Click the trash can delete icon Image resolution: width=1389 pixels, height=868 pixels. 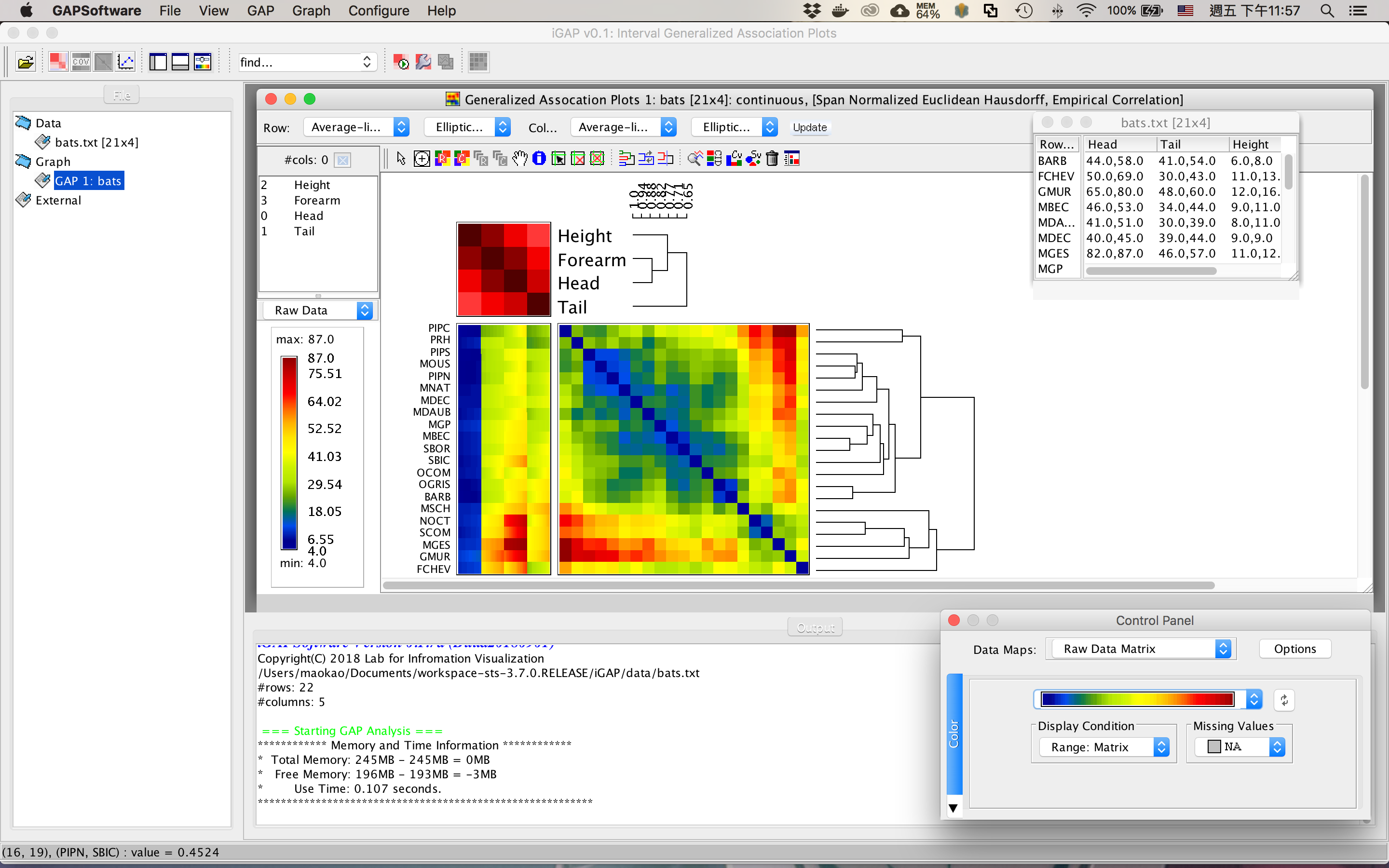click(772, 159)
